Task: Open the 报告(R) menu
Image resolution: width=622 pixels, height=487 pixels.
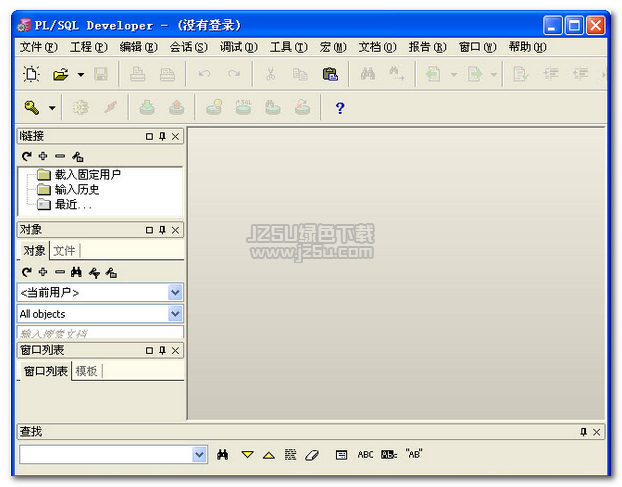Action: (x=427, y=47)
